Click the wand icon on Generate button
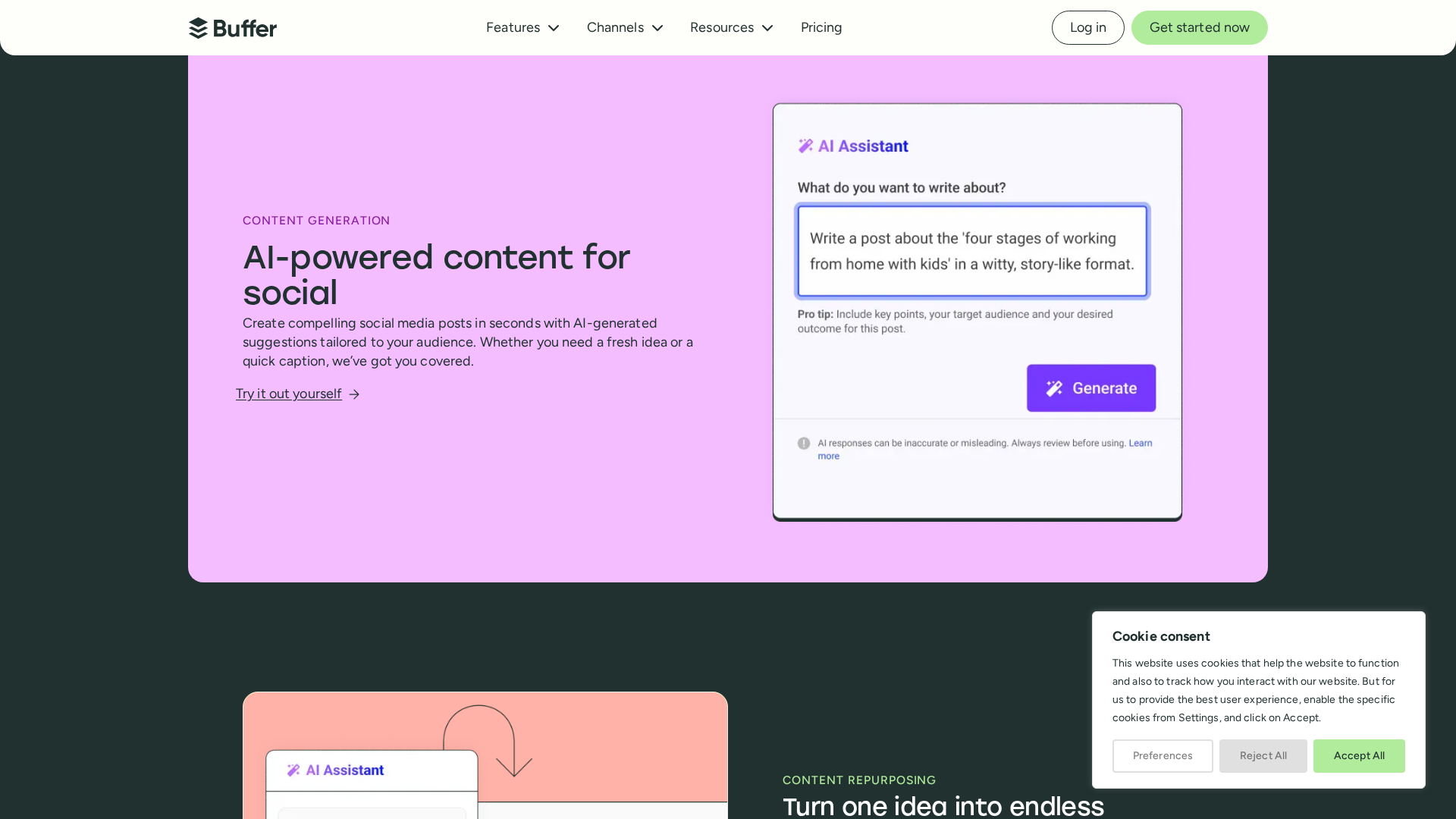This screenshot has height=819, width=1456. pyautogui.click(x=1054, y=388)
